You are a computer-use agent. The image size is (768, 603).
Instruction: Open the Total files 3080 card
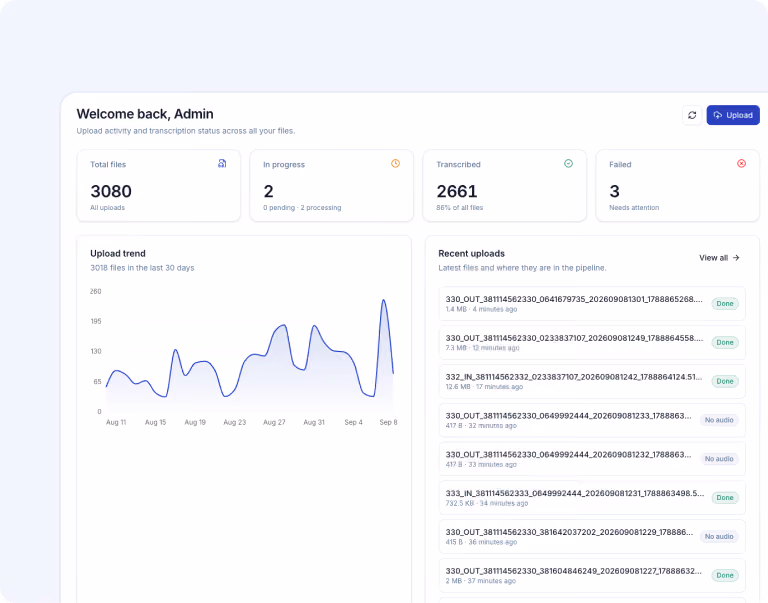[x=159, y=186]
